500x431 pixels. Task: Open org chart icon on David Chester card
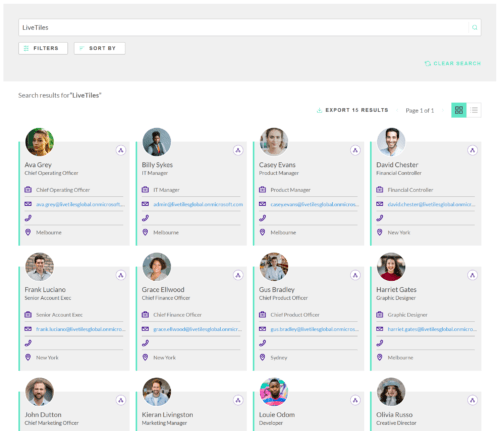click(x=472, y=150)
